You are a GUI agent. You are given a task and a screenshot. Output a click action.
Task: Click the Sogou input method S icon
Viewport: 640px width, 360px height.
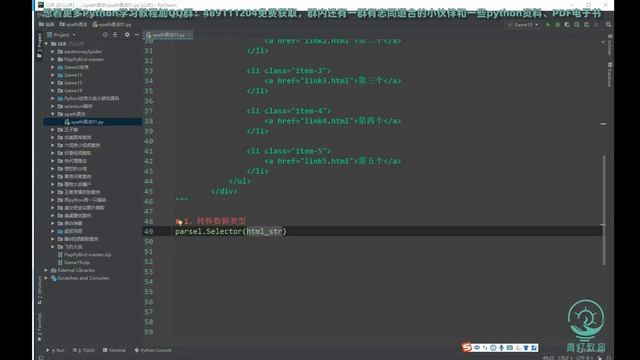tap(466, 347)
